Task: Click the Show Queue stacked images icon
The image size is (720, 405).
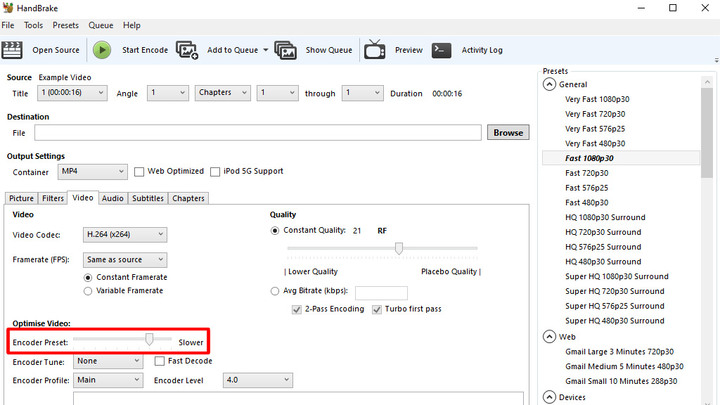Action: (x=285, y=50)
